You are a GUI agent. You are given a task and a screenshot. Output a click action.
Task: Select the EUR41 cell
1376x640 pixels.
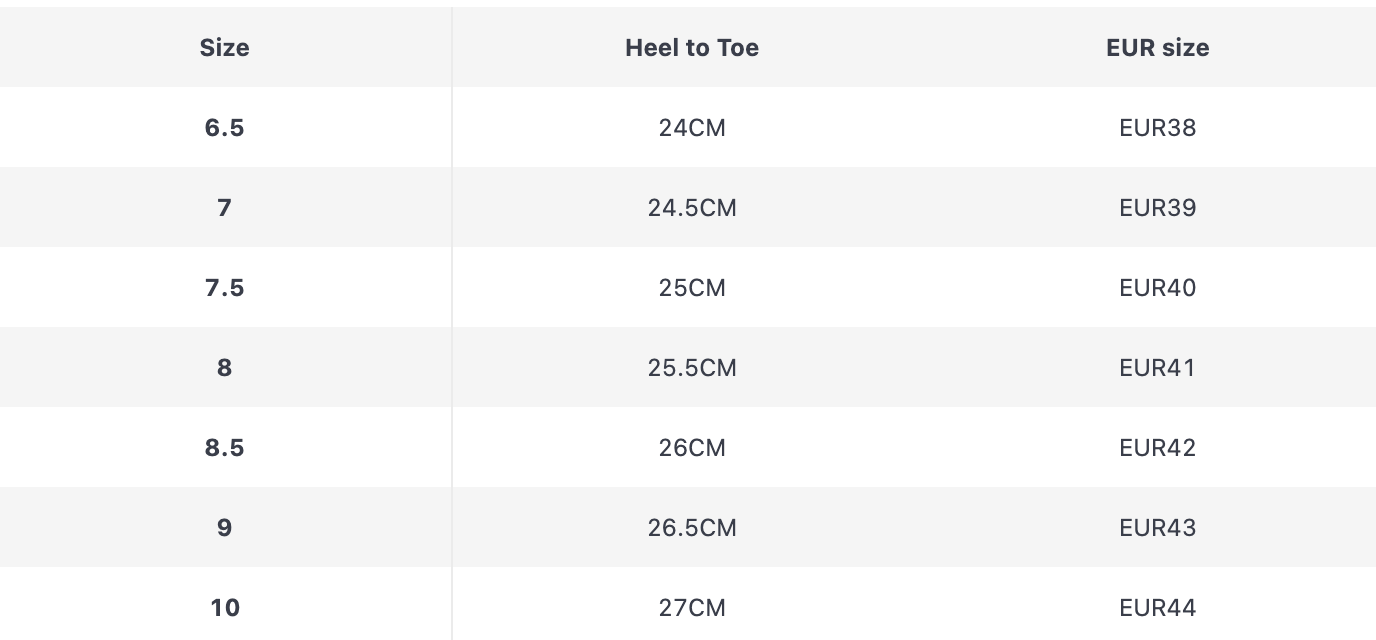click(1157, 368)
